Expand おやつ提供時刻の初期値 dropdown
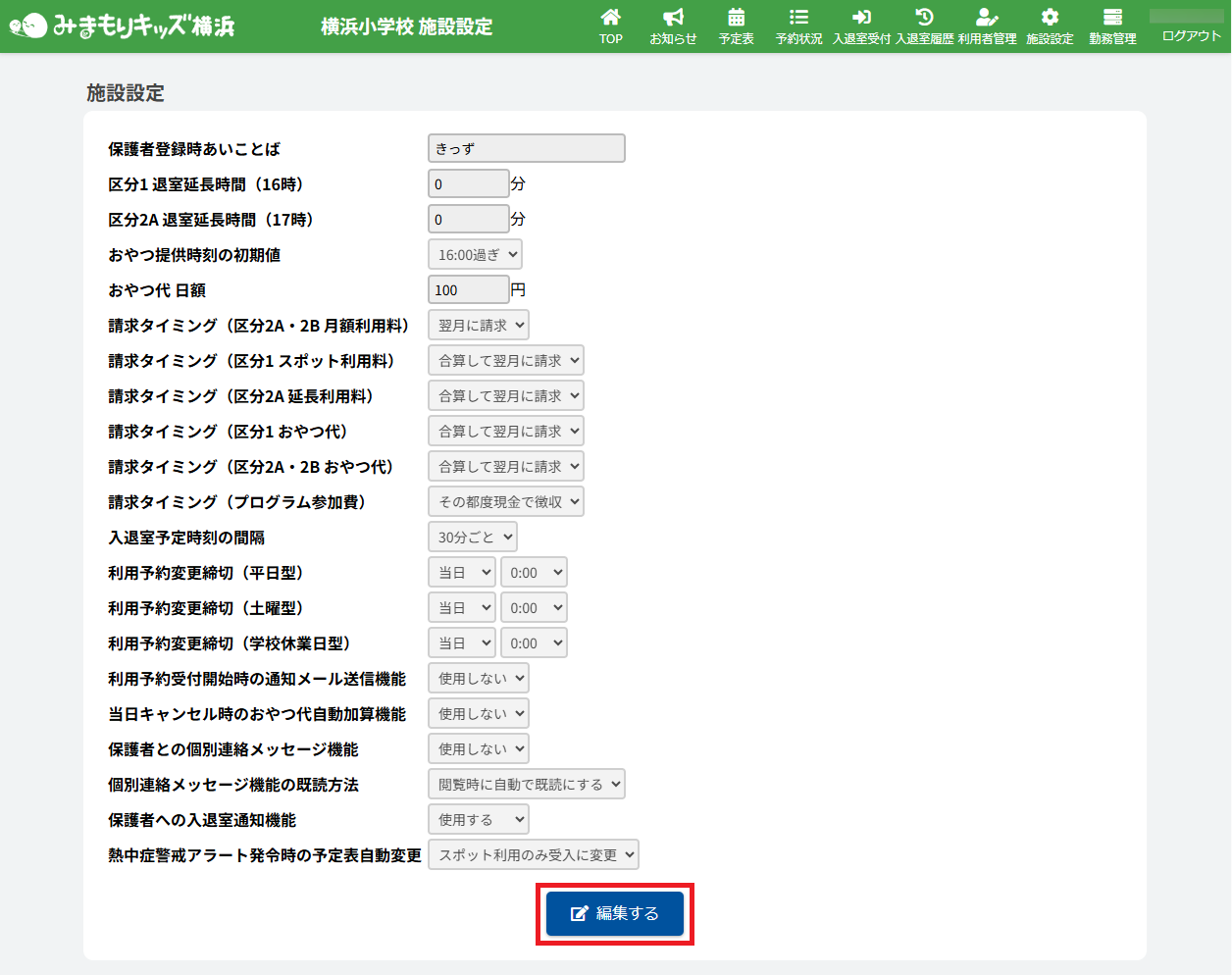This screenshot has height=975, width=1232. pos(475,255)
